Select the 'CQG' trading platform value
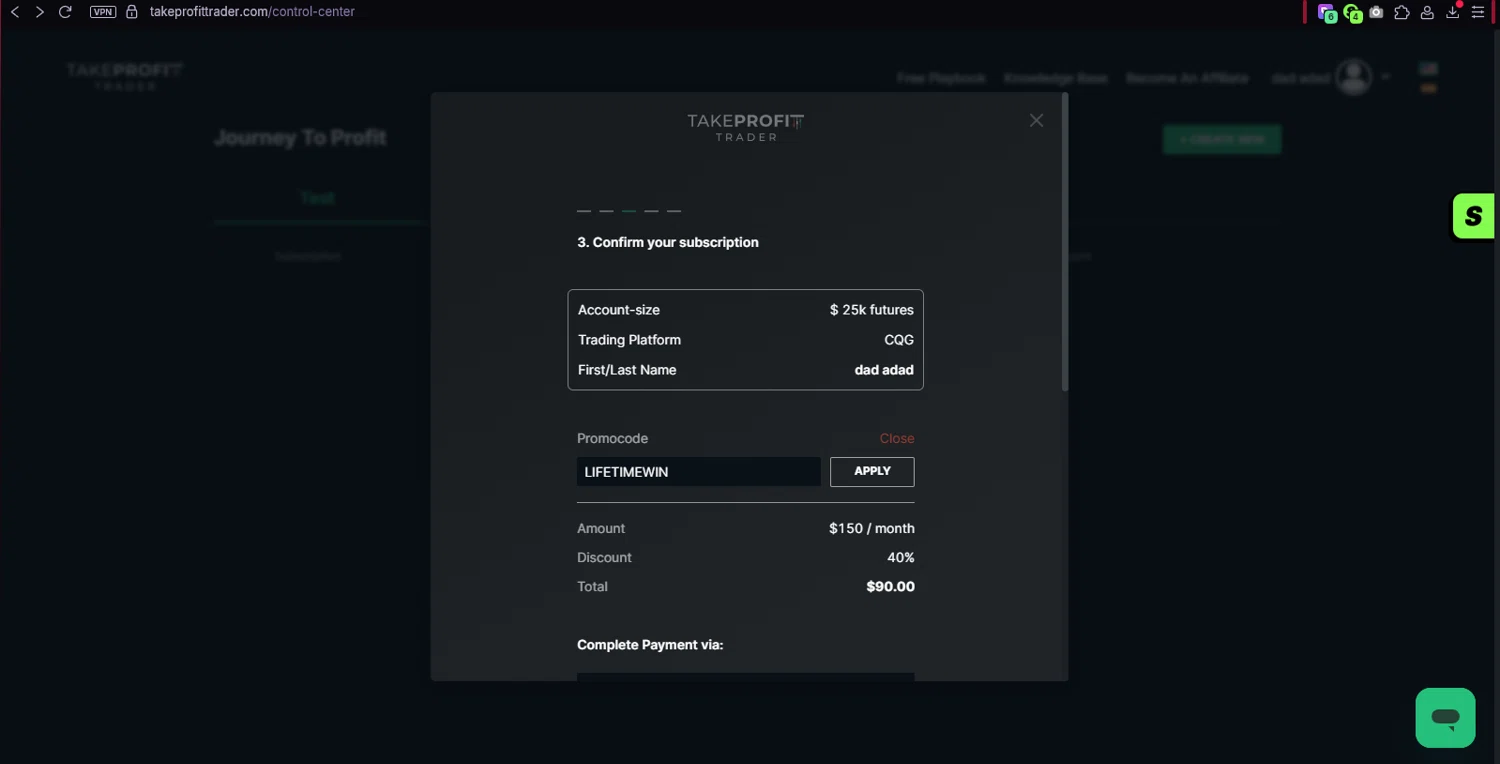The width and height of the screenshot is (1500, 764). pos(899,340)
